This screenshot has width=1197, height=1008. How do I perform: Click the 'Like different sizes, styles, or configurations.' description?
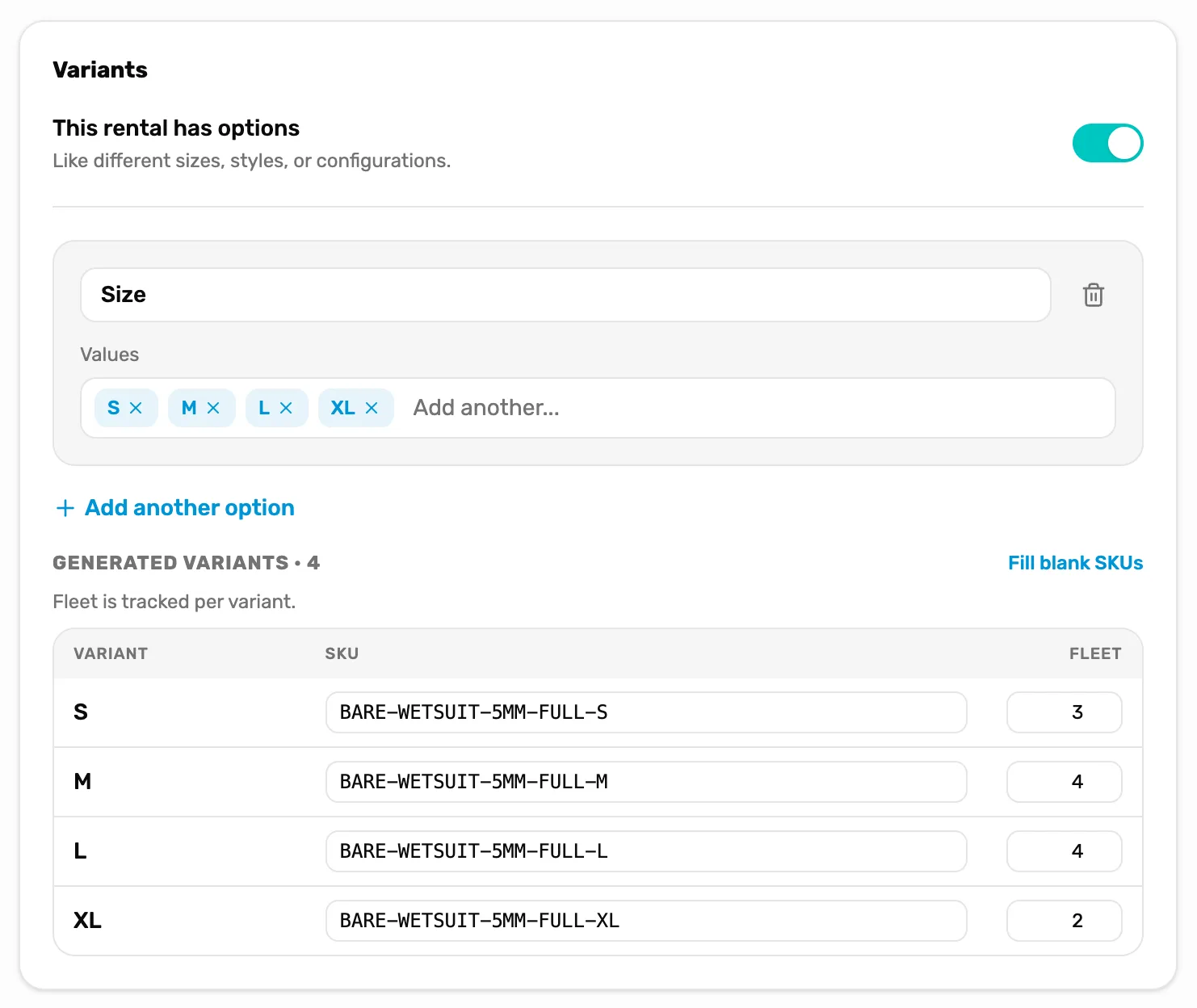pyautogui.click(x=252, y=161)
